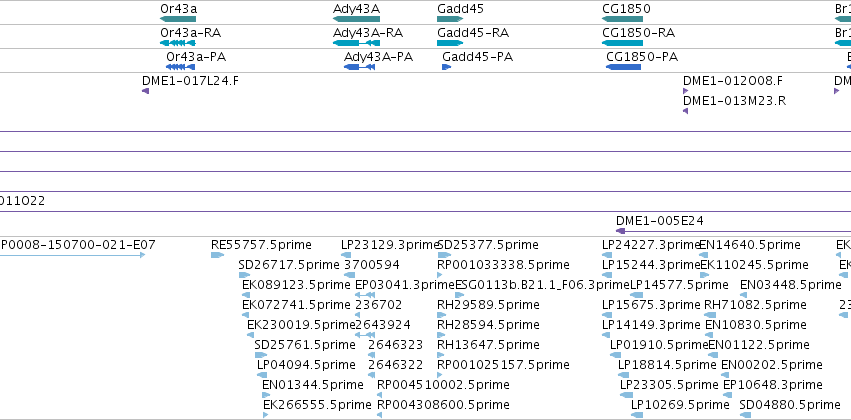Click EK072741.5prime entry
Image resolution: width=851 pixels, height=420 pixels.
pos(246,315)
